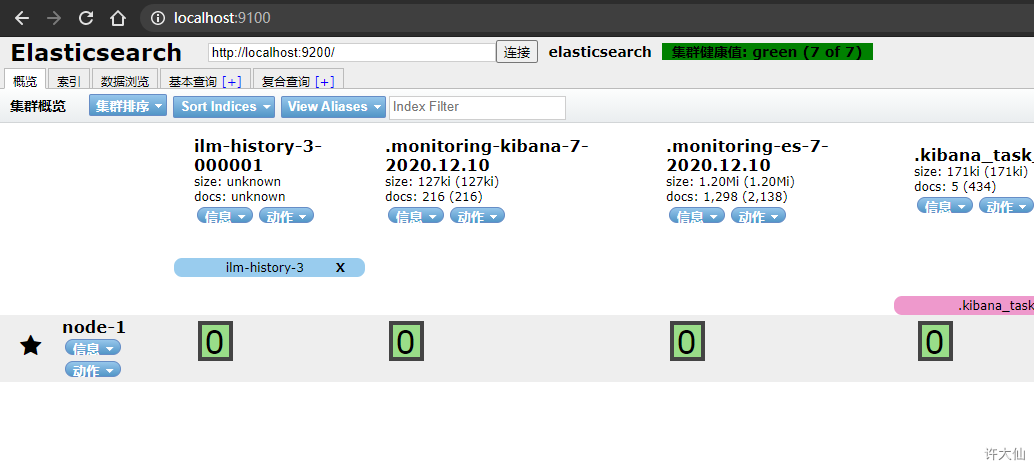The image size is (1034, 470).
Task: Click the 'size: 1.20Mi (1.20Mi)' text
Action: (x=731, y=182)
